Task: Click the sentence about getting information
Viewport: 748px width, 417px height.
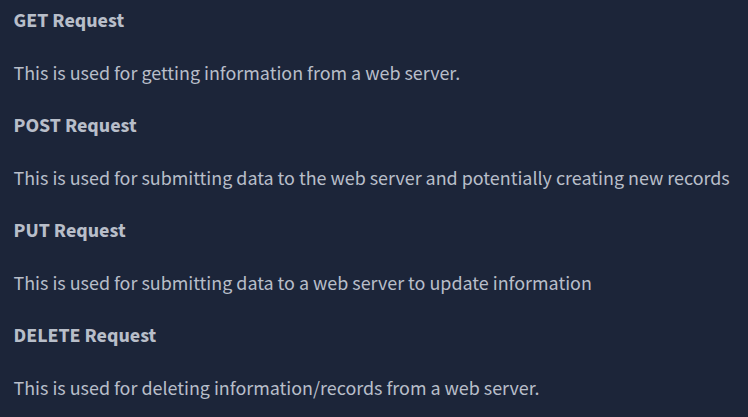Action: pyautogui.click(x=237, y=74)
